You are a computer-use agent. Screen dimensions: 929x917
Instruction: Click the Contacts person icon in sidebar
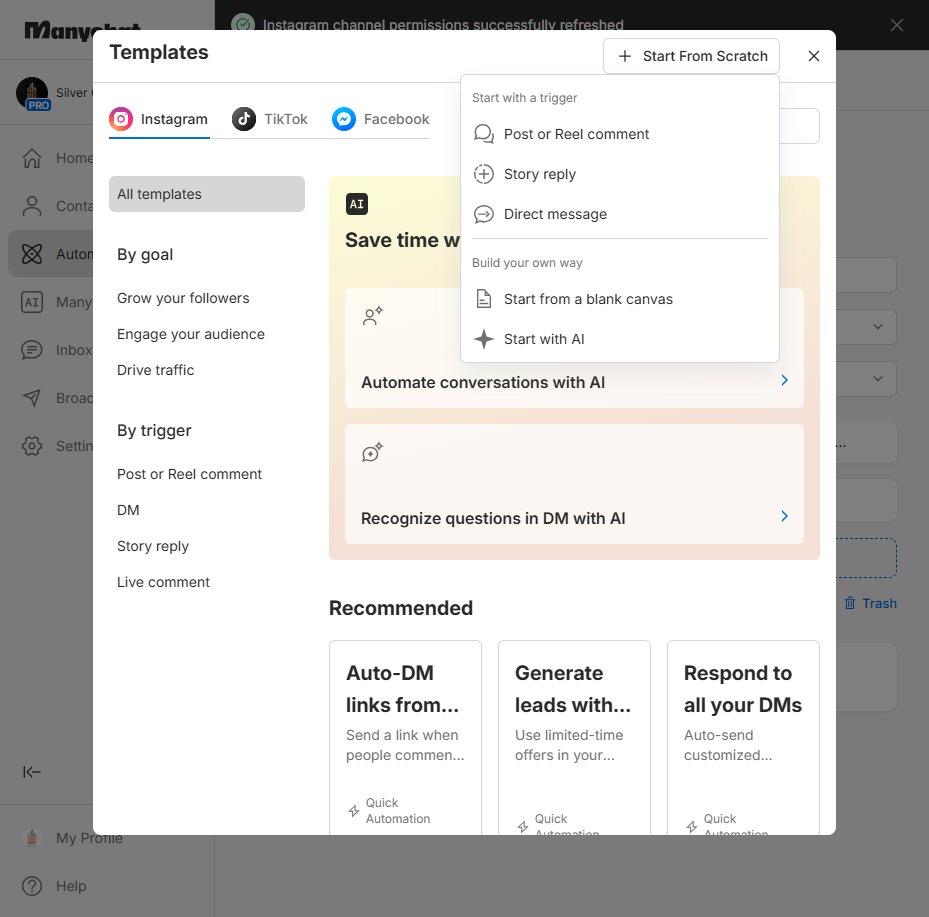pyautogui.click(x=32, y=206)
